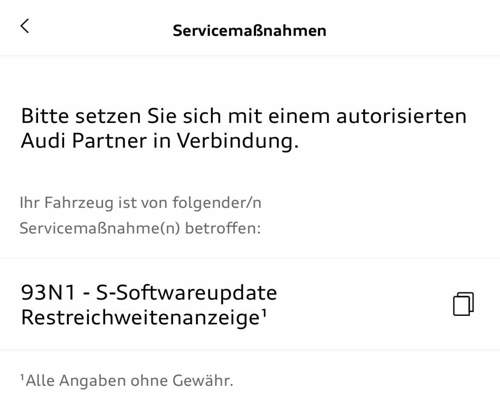Screen dimensions: 500x411
Task: Tap the footnote marker before 'Alle Angaben'
Action: 22,377
